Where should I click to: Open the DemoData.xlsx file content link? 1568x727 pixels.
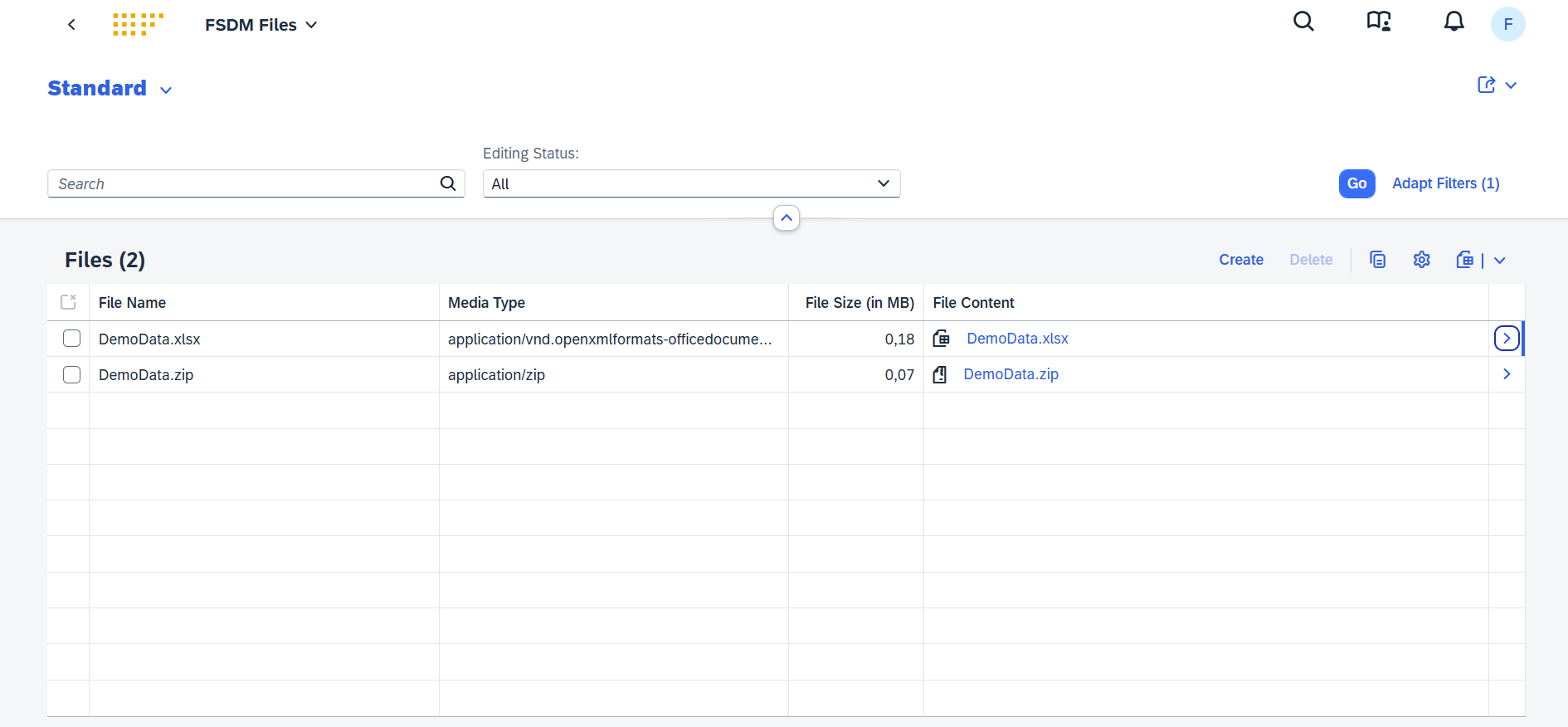point(1017,339)
